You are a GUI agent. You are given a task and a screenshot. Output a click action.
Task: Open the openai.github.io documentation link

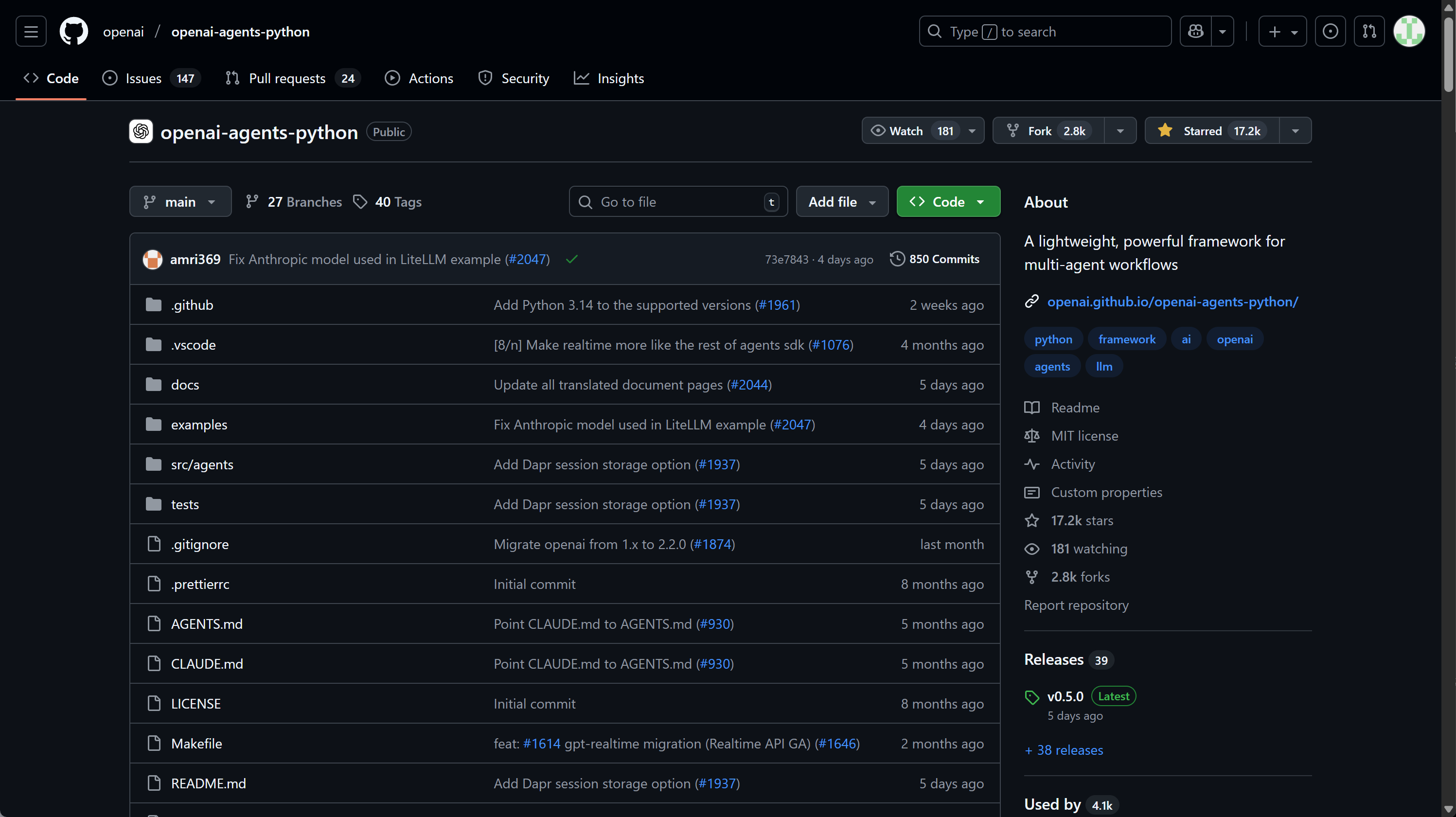1172,302
